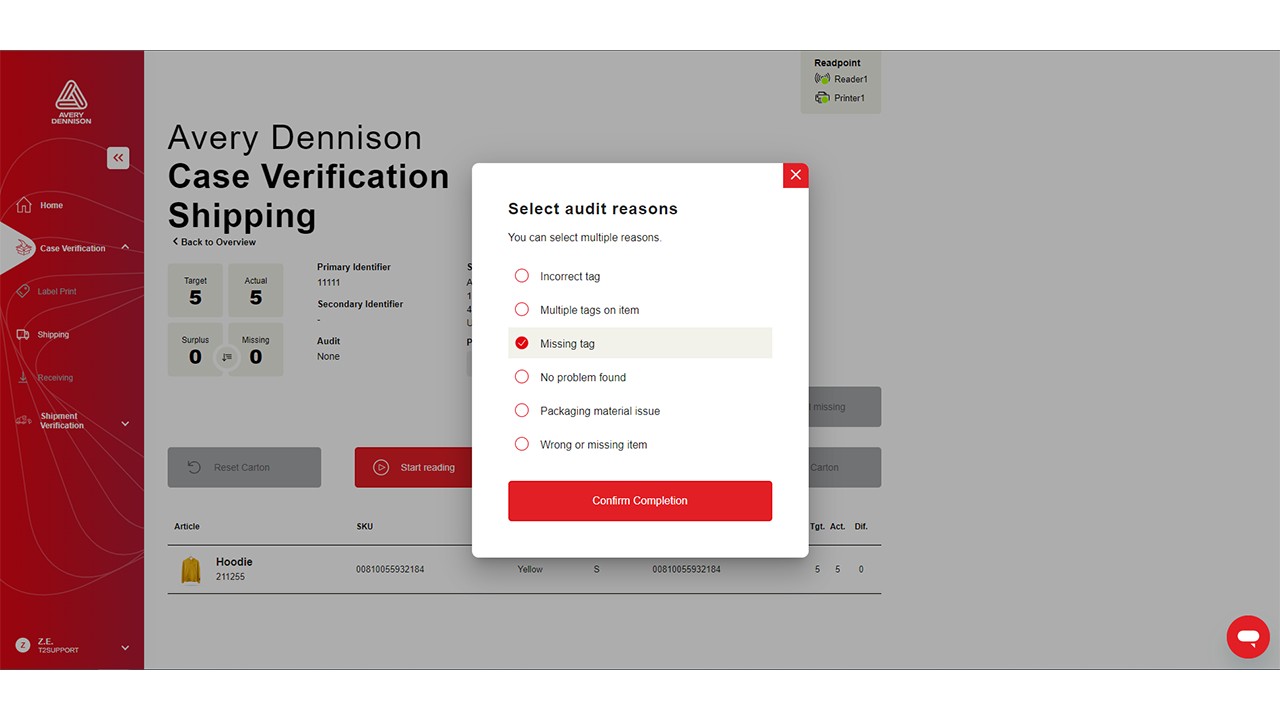Expand the Shipment Verification menu chevron
Image resolution: width=1280 pixels, height=720 pixels.
click(125, 424)
